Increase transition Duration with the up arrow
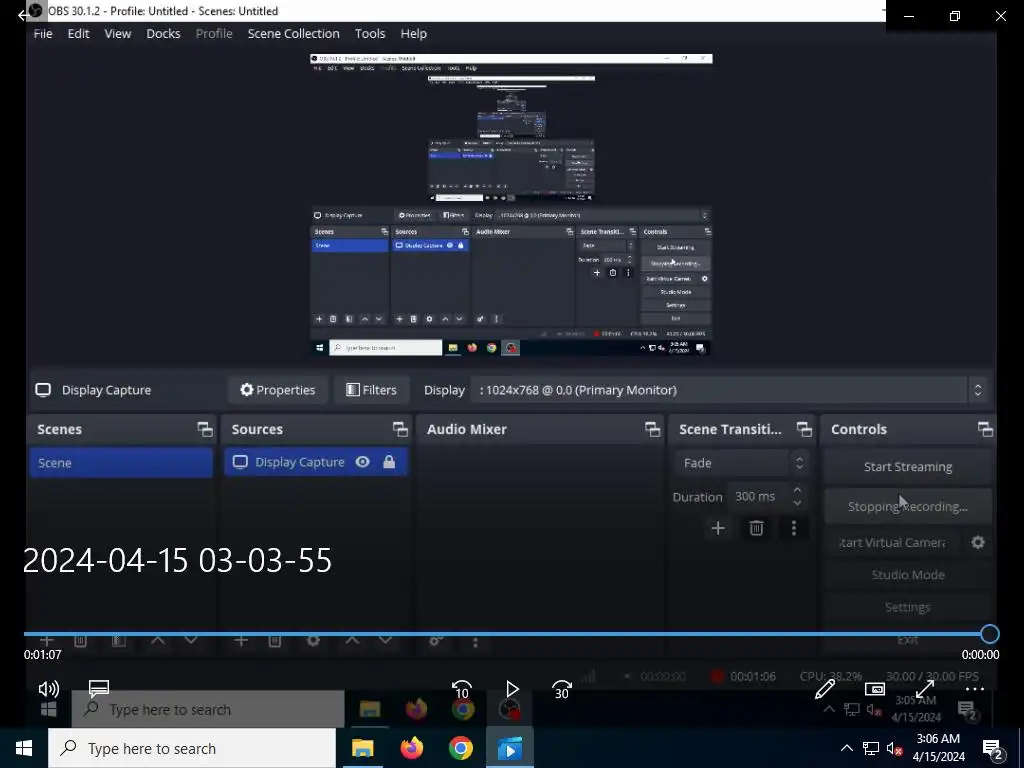This screenshot has height=768, width=1024. tap(797, 490)
